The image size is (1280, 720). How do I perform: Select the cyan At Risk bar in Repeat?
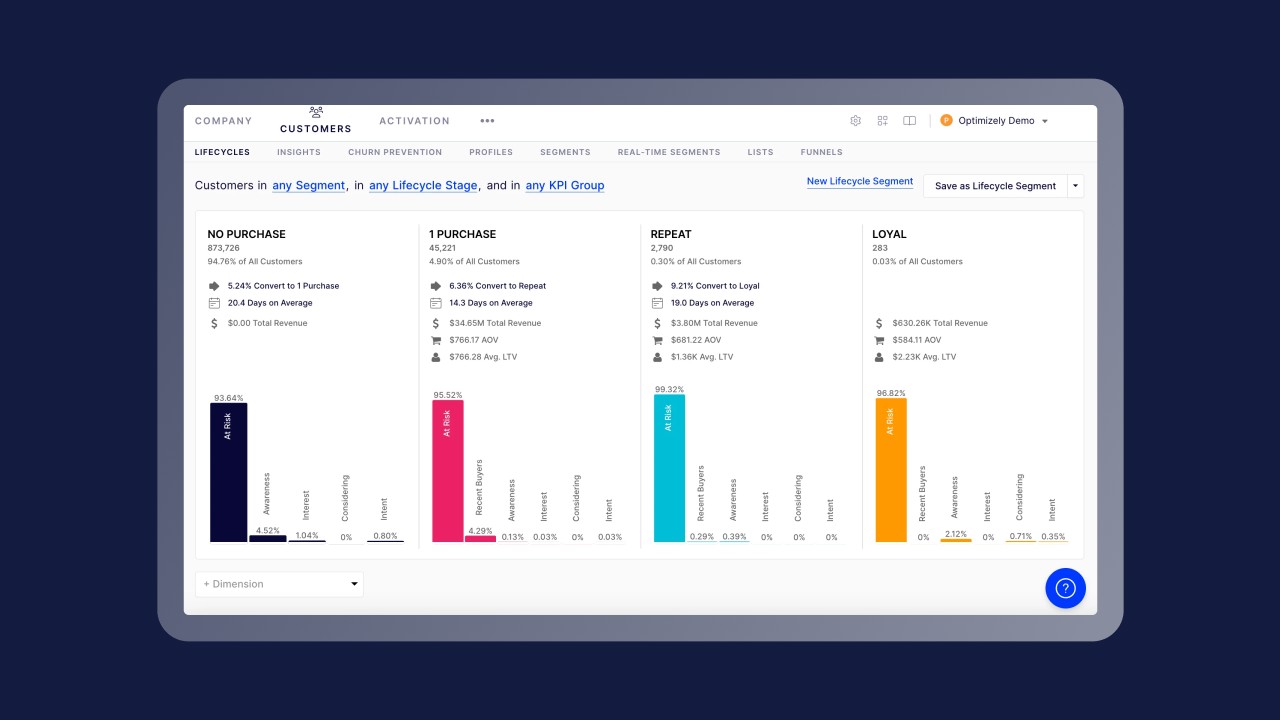(x=669, y=468)
